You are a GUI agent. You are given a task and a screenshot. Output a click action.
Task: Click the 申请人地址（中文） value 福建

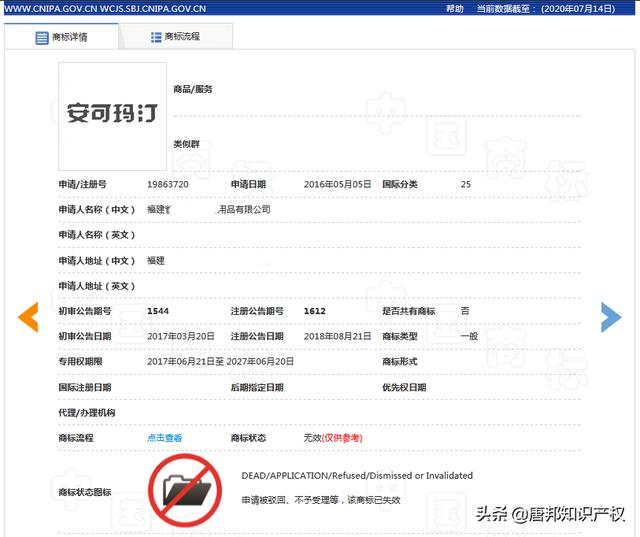coord(156,260)
